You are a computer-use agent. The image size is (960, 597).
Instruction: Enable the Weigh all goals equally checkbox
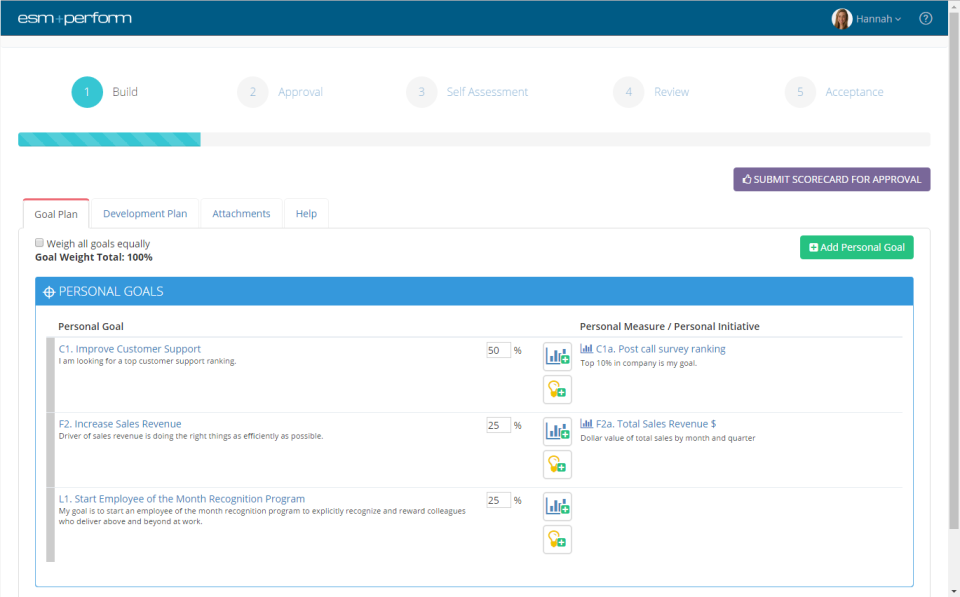(x=39, y=242)
